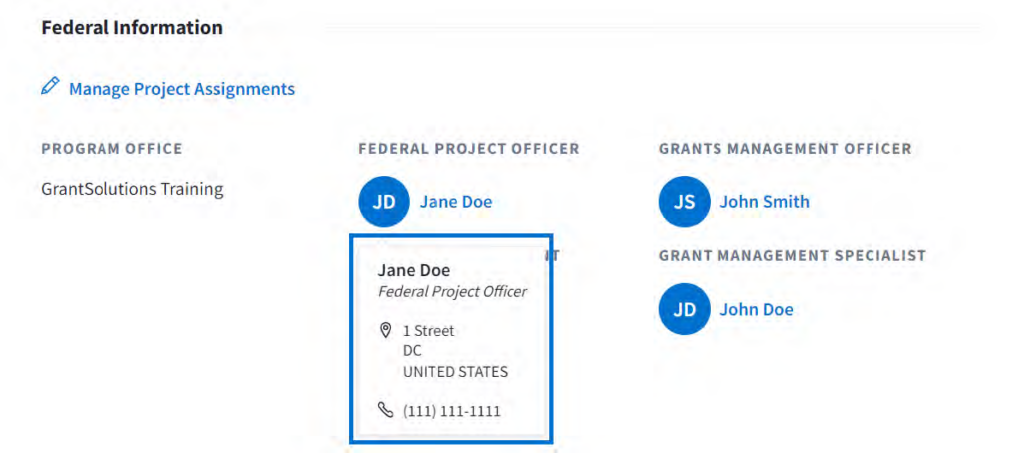Open the Manage Project Assignments link

pos(181,89)
